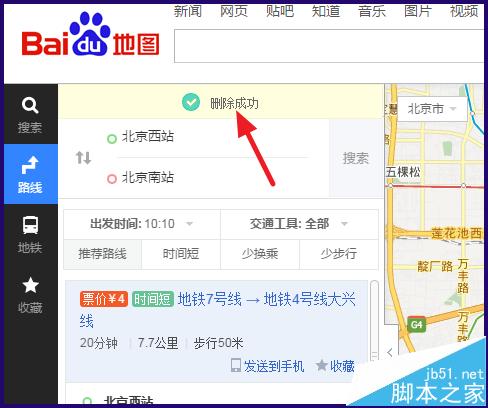Click the green start point circle marker
This screenshot has height=408, width=488.
click(x=112, y=139)
